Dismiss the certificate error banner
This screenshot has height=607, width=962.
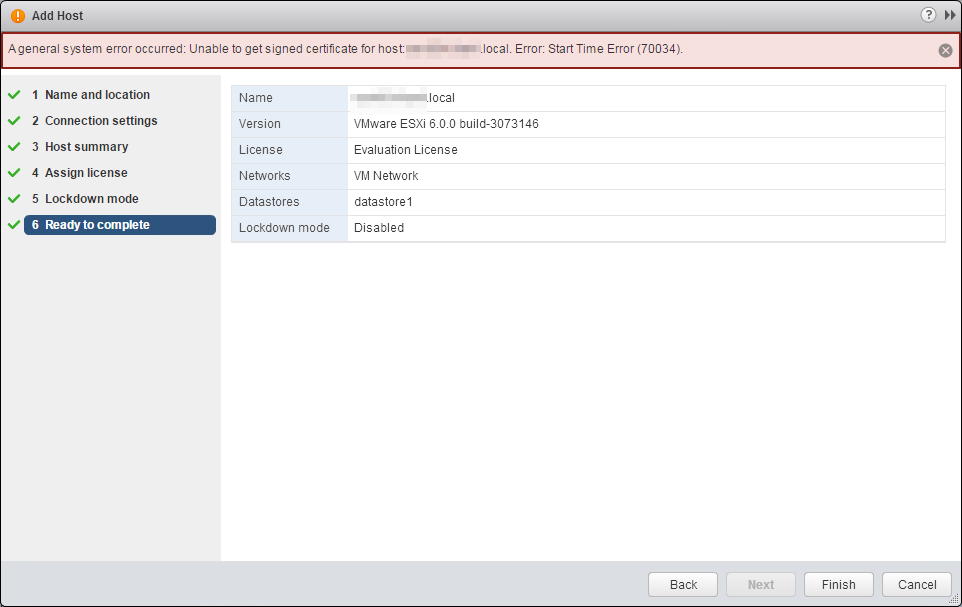(x=945, y=50)
